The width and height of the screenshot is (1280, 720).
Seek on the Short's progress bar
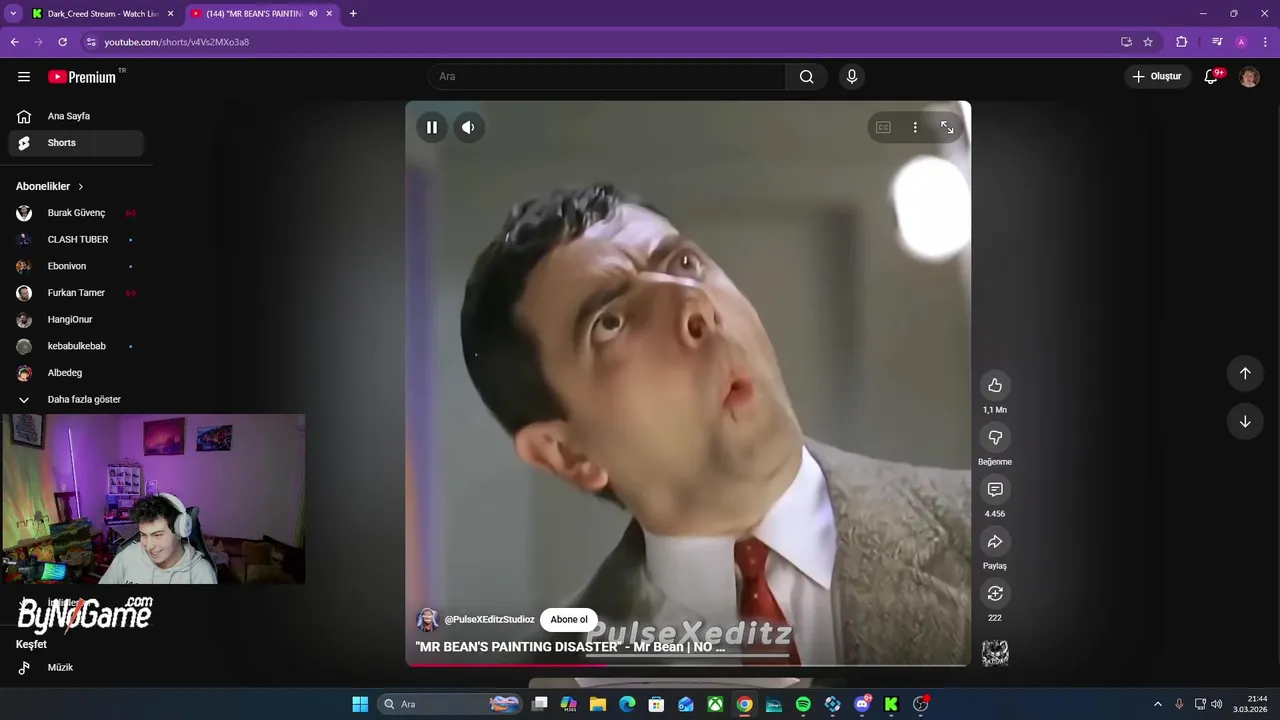pyautogui.click(x=688, y=664)
